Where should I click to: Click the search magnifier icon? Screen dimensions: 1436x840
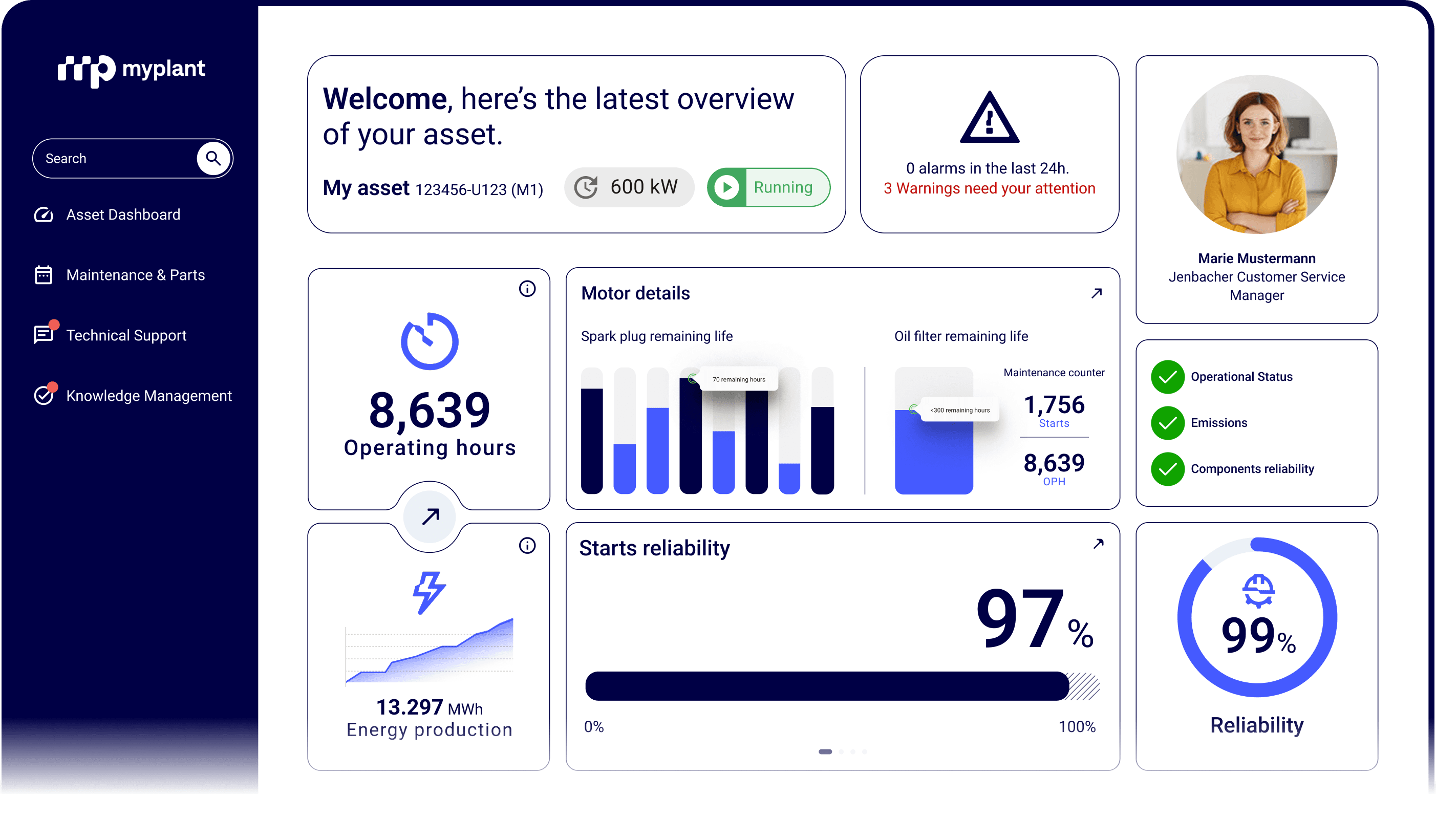point(213,158)
